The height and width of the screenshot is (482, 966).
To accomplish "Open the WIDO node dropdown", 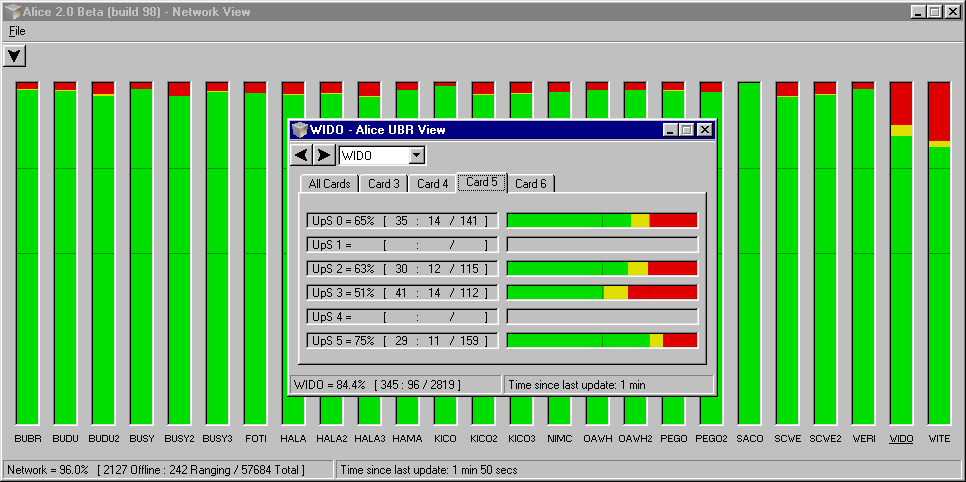I will pyautogui.click(x=417, y=156).
